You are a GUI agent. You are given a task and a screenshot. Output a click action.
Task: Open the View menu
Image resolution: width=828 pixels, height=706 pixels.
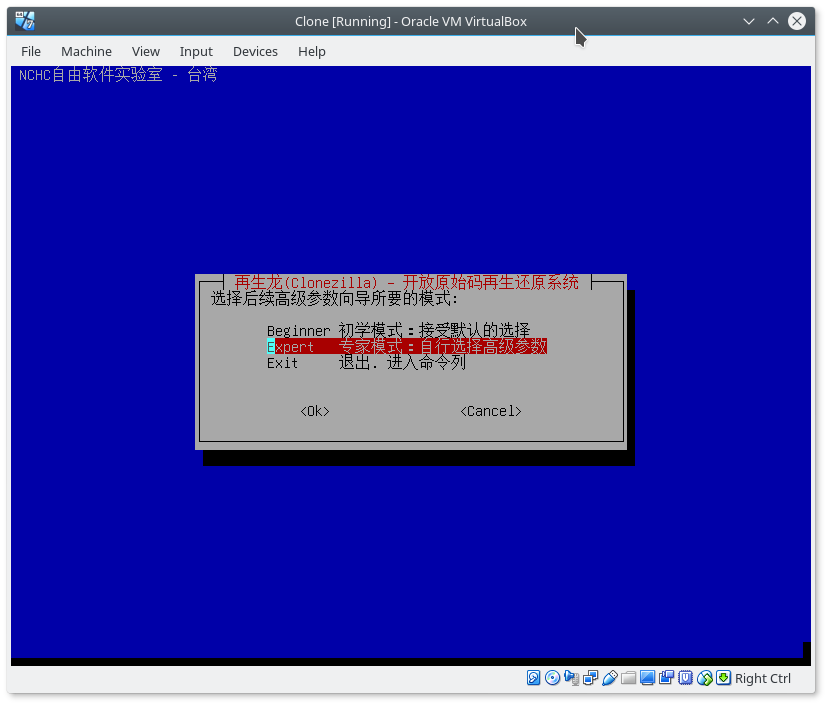(x=146, y=51)
